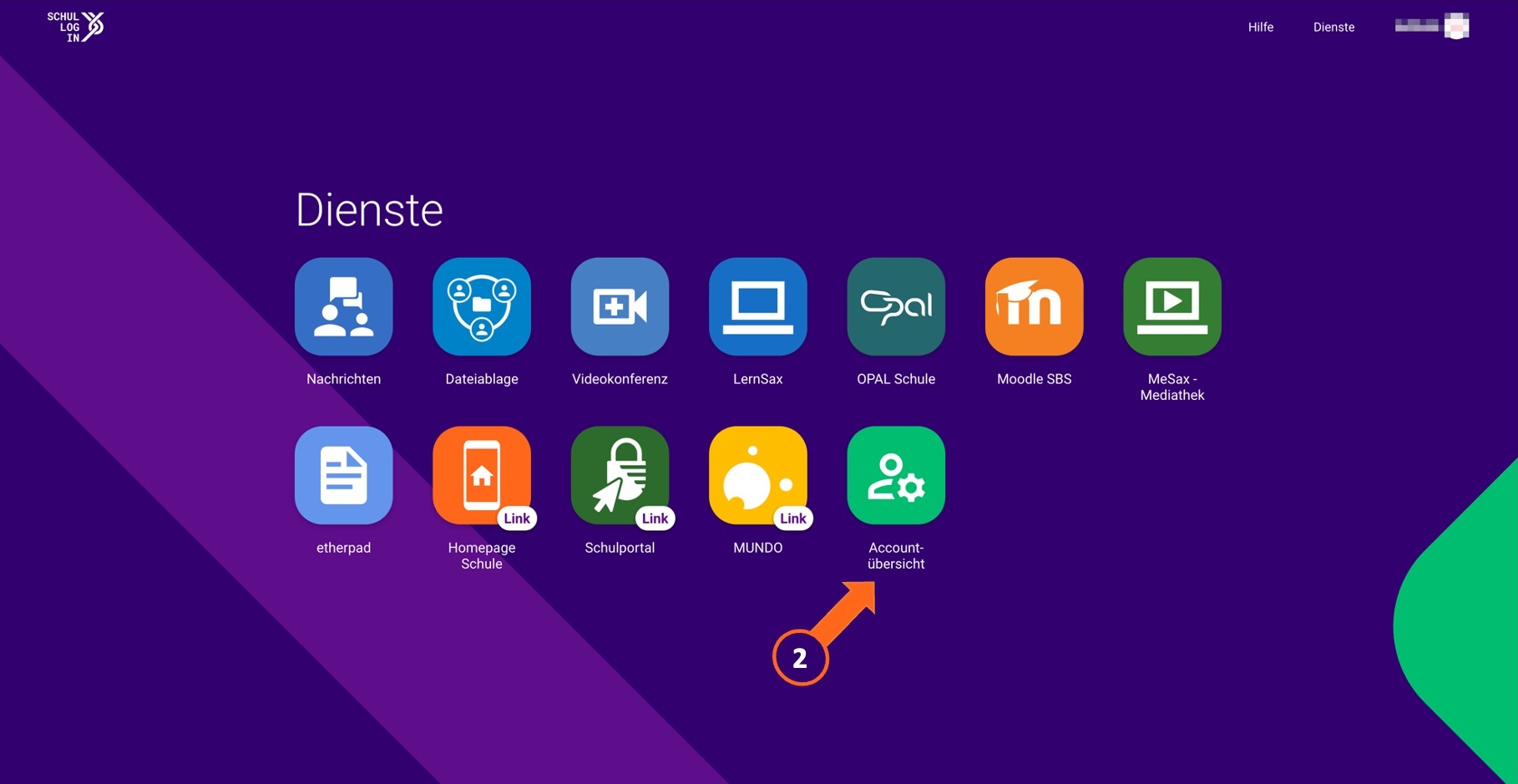Image resolution: width=1518 pixels, height=784 pixels.
Task: Open the Nachrichten service icon
Action: 343,306
